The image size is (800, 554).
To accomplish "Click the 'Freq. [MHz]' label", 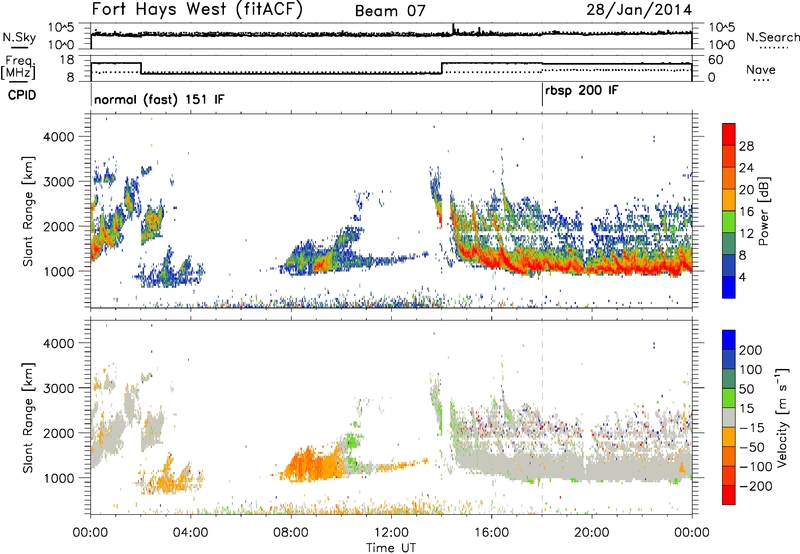I will click(18, 67).
